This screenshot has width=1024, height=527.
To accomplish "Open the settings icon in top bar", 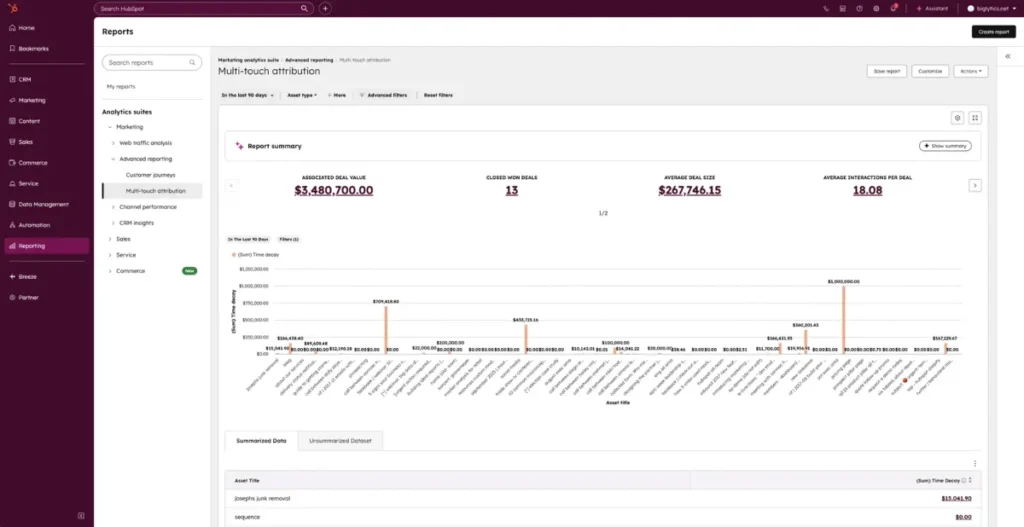I will (x=876, y=8).
